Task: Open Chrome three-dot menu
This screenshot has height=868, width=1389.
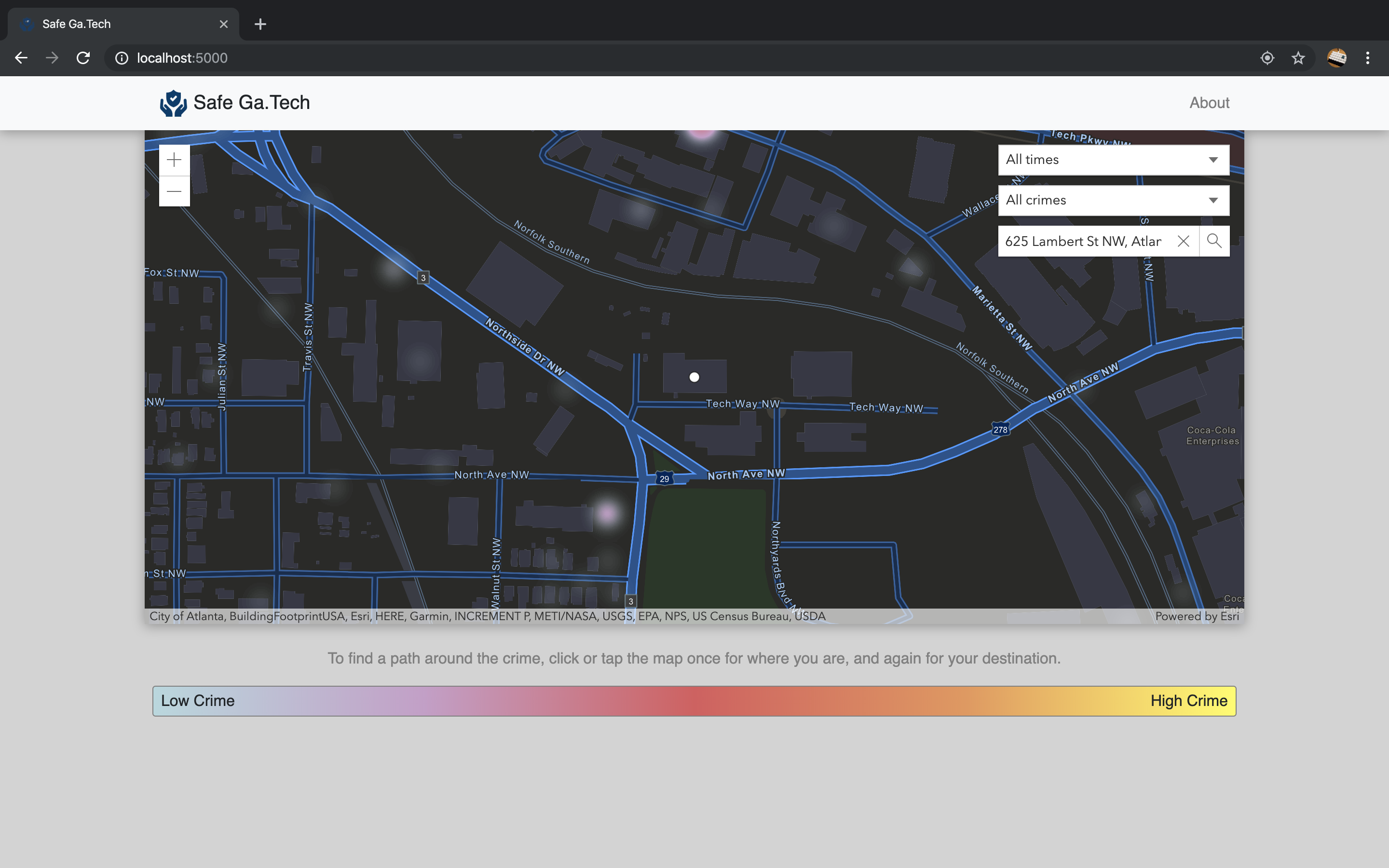Action: tap(1367, 58)
